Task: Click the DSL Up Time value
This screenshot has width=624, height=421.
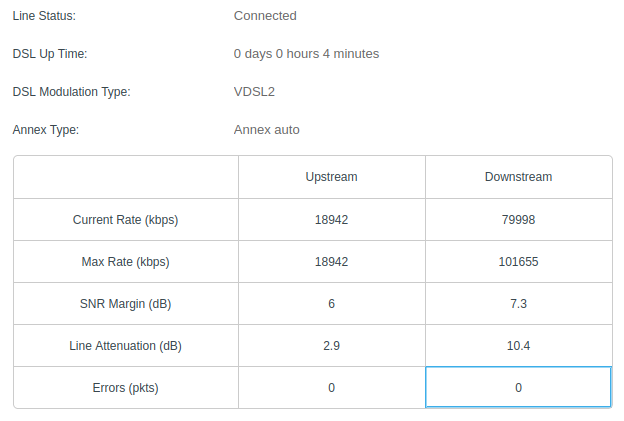Action: point(306,54)
